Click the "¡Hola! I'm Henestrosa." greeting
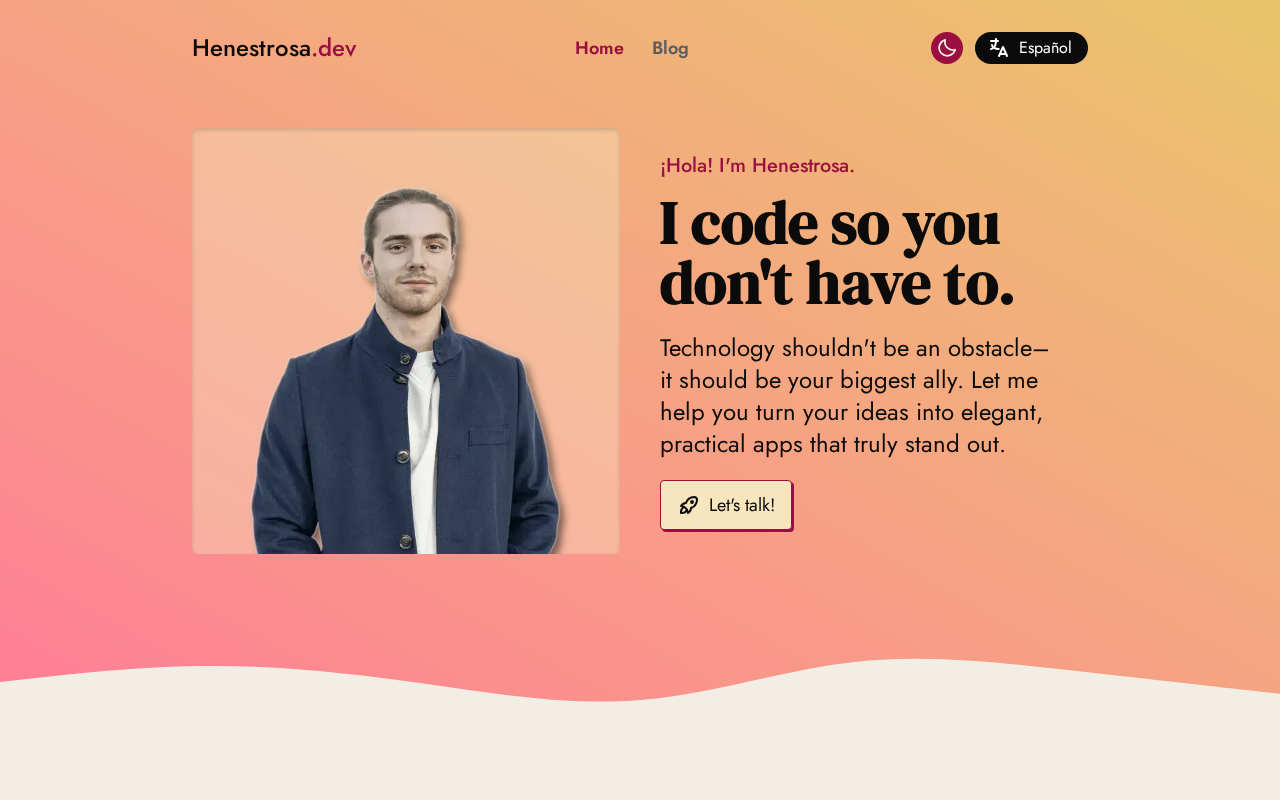 click(757, 166)
